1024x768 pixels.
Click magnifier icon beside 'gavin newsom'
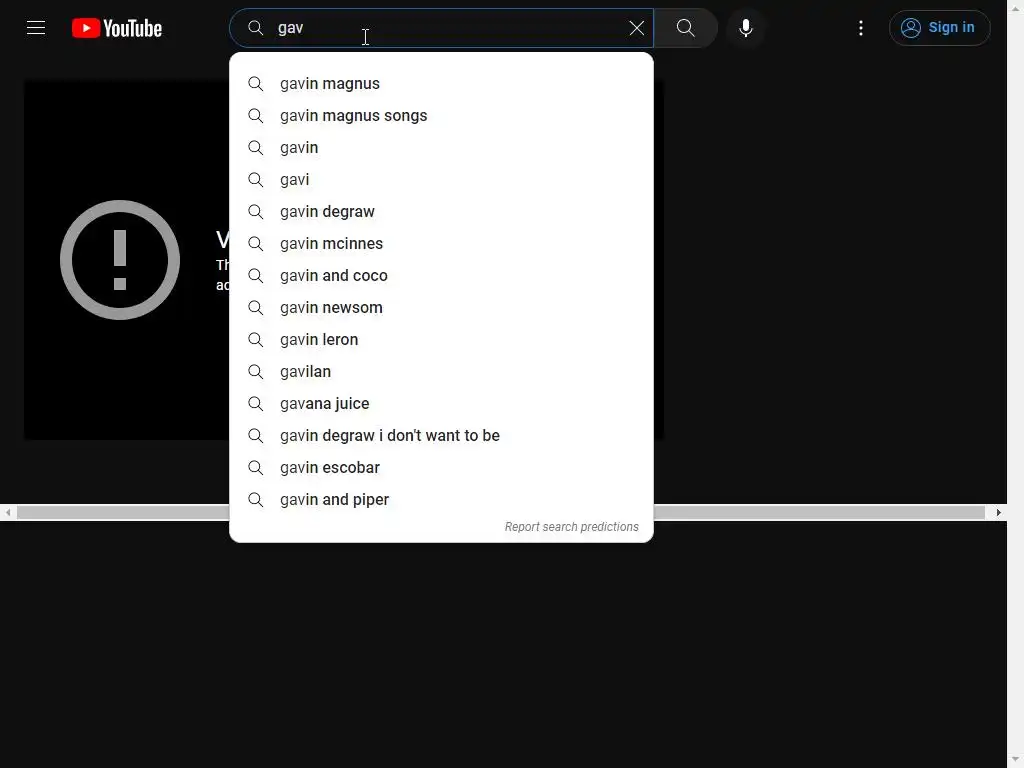point(256,308)
